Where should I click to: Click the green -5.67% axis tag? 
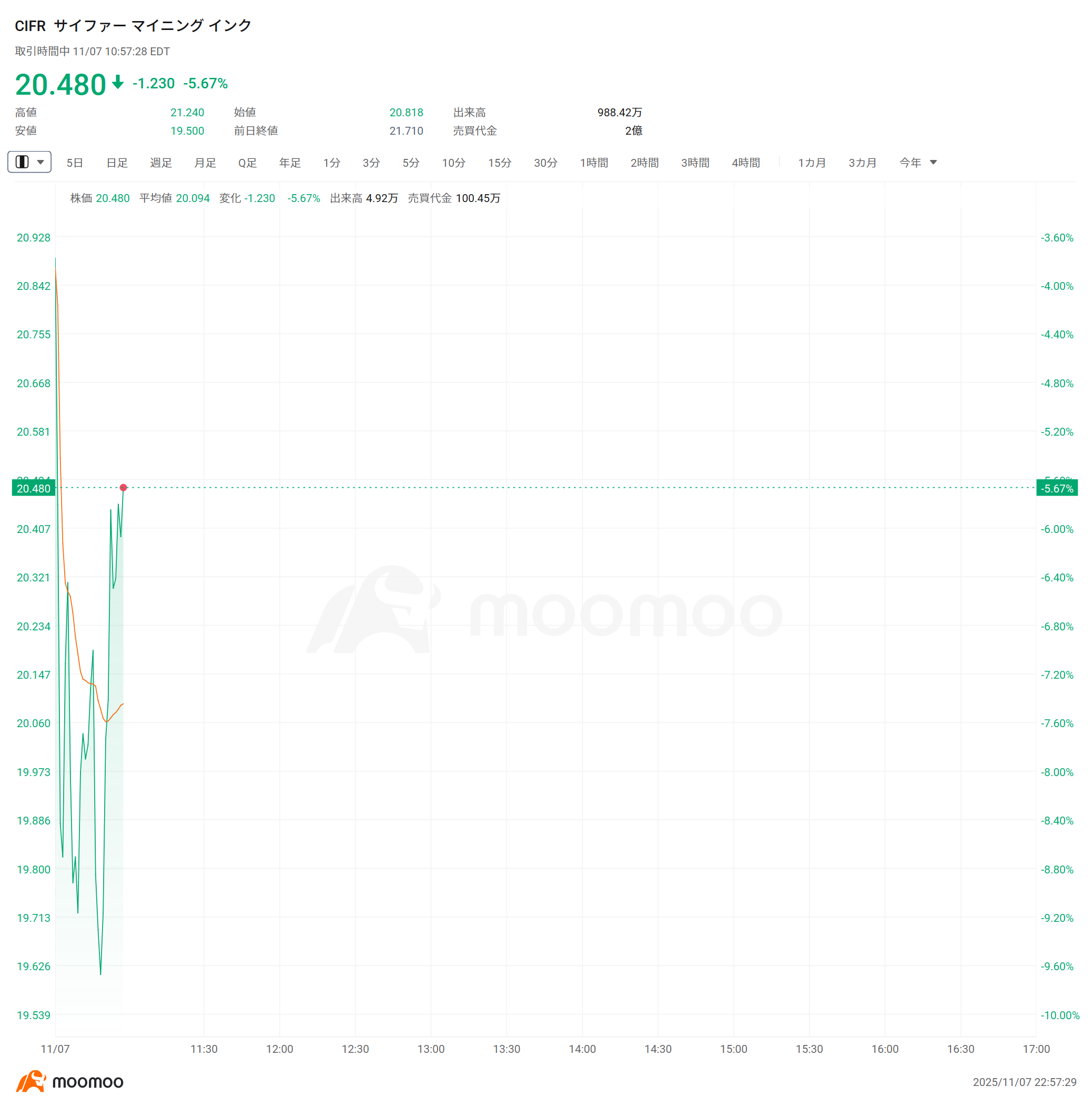pyautogui.click(x=1058, y=488)
